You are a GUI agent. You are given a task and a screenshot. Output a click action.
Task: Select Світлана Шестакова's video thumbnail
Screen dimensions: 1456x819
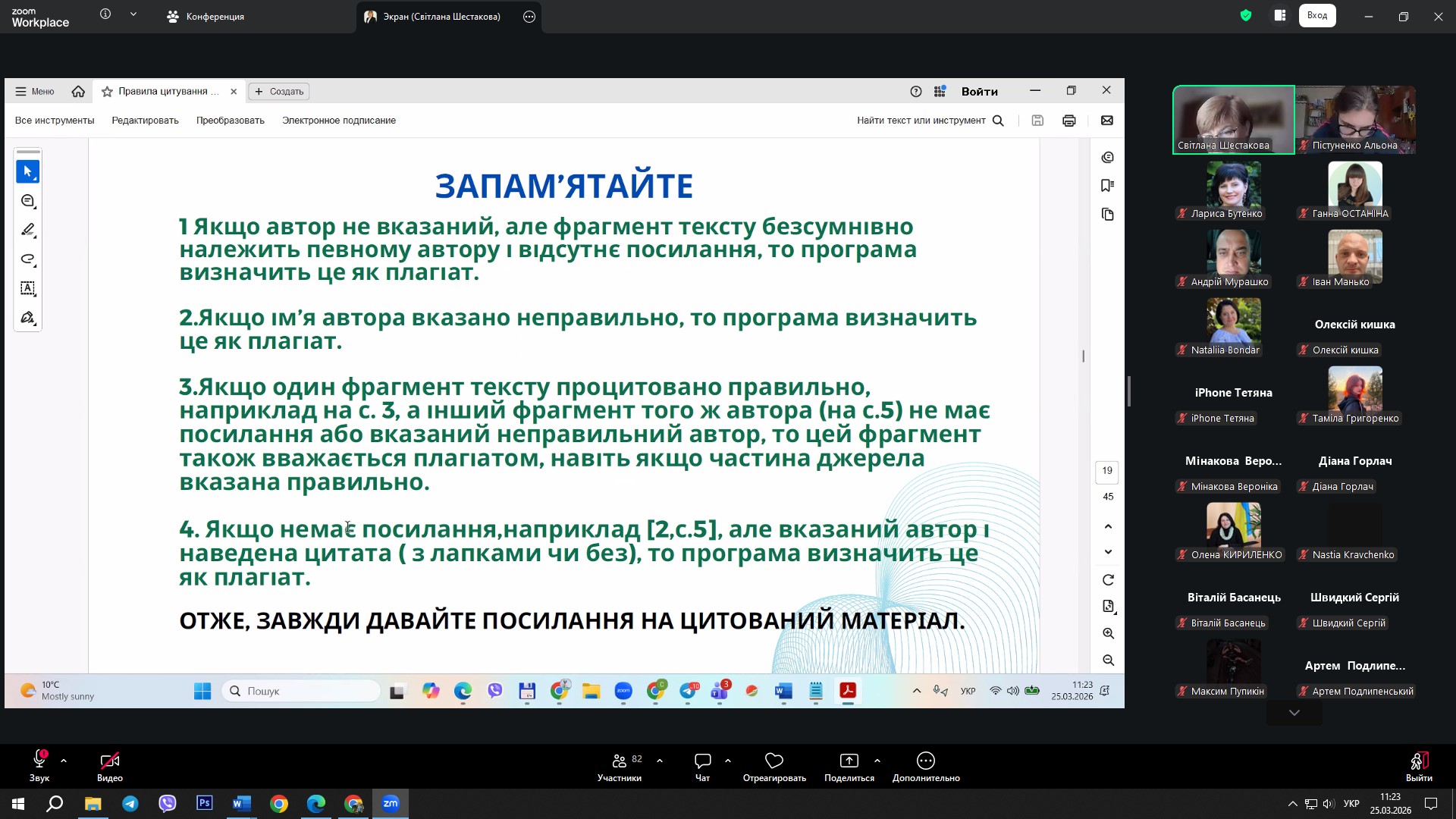point(1233,120)
